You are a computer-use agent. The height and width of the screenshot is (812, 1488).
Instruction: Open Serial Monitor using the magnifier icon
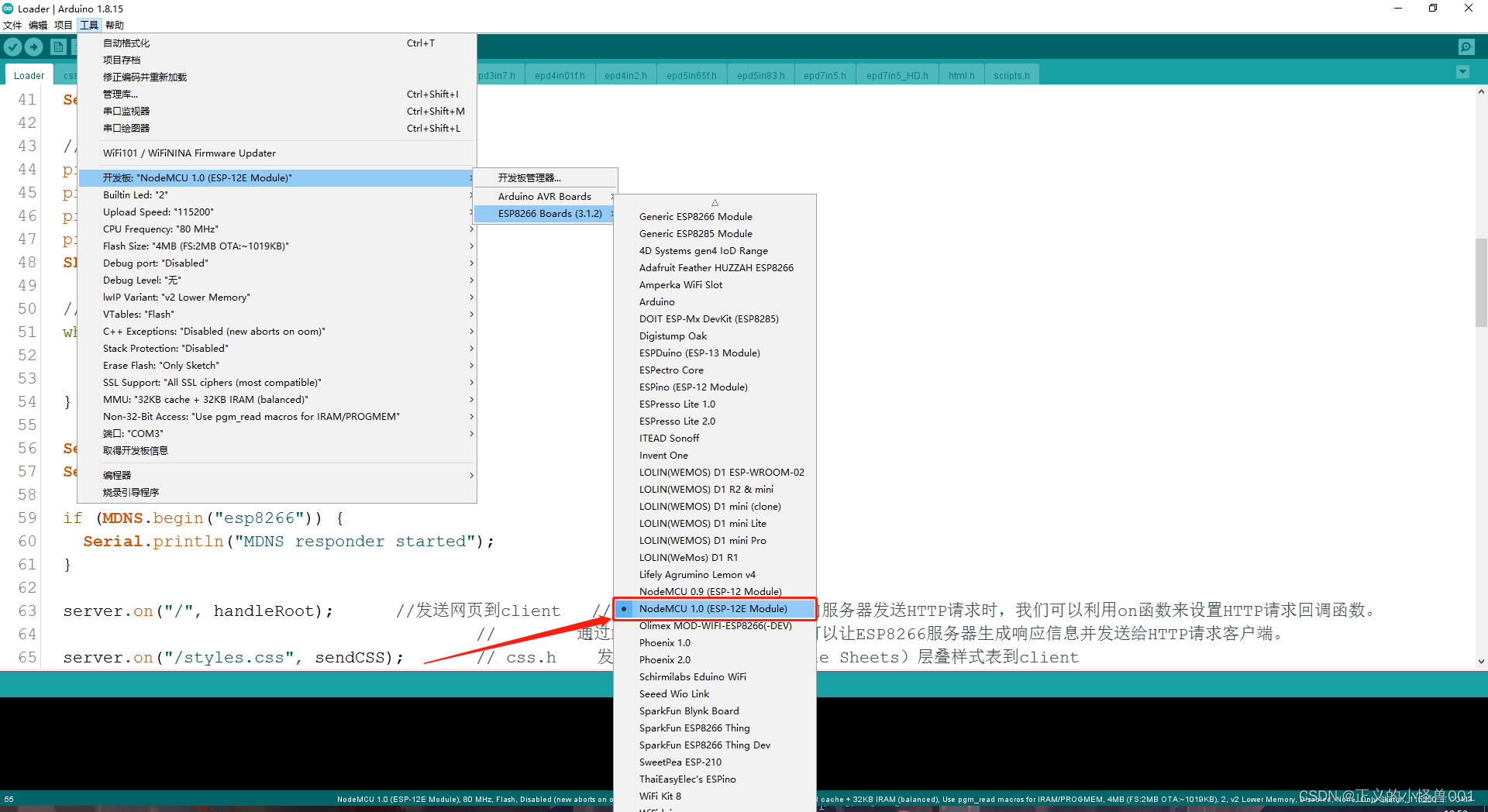click(1466, 46)
